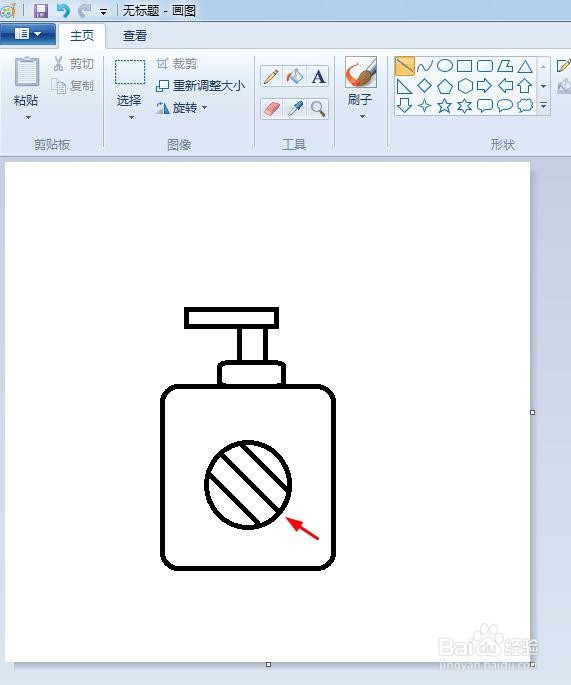
Task: Click the 复制 copy button
Action: click(x=73, y=86)
